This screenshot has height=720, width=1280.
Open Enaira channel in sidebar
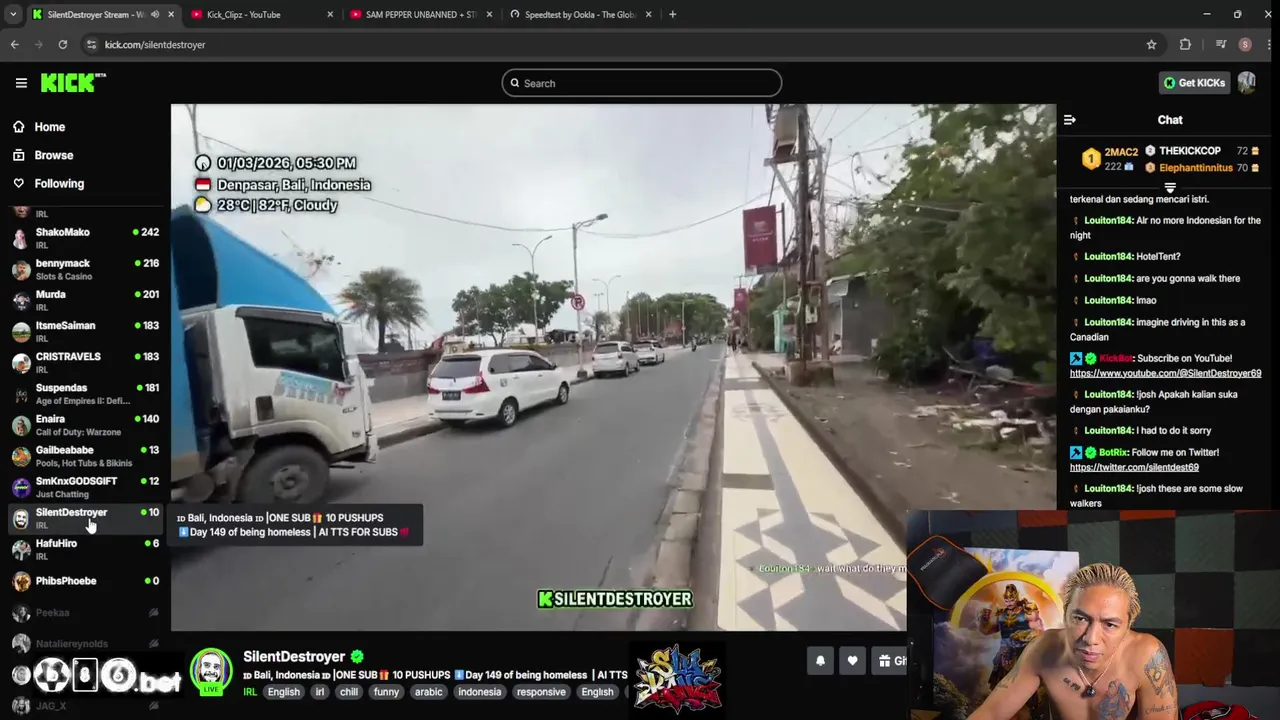click(85, 425)
